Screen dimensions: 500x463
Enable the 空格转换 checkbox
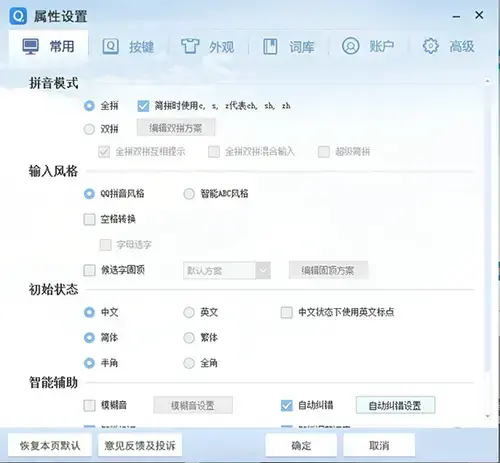(x=89, y=219)
